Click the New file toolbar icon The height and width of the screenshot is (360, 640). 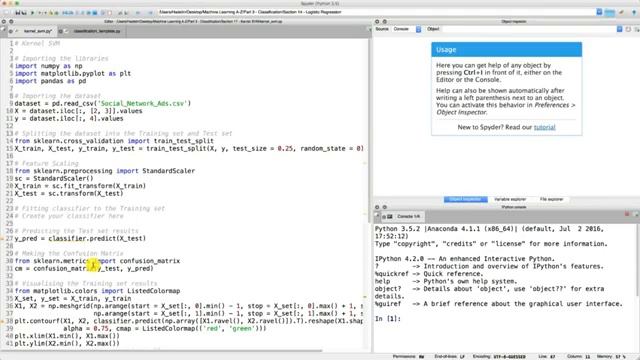pos(7,13)
